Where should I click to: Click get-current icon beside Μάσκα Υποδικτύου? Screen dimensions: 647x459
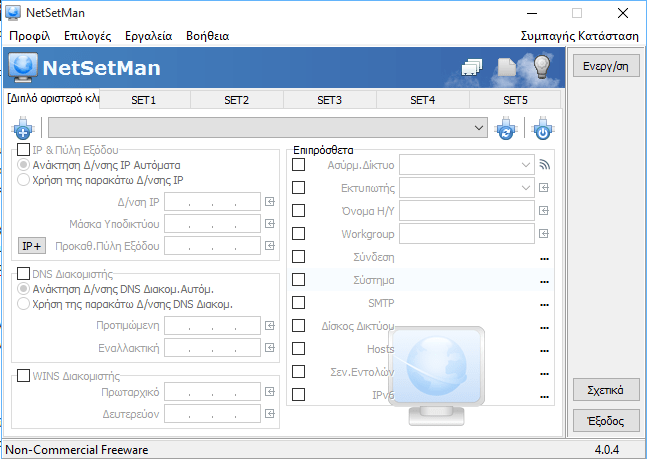coord(270,223)
